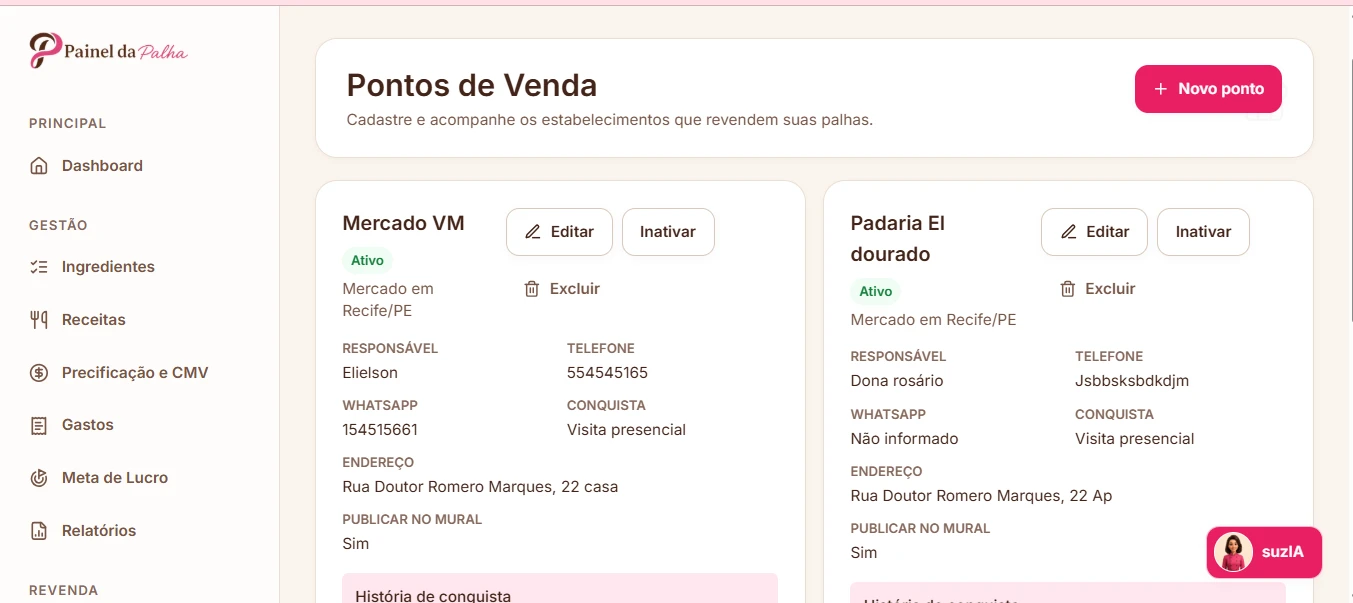Select responsável Dona rosário
Screen dimensions: 1353x603
tap(897, 381)
